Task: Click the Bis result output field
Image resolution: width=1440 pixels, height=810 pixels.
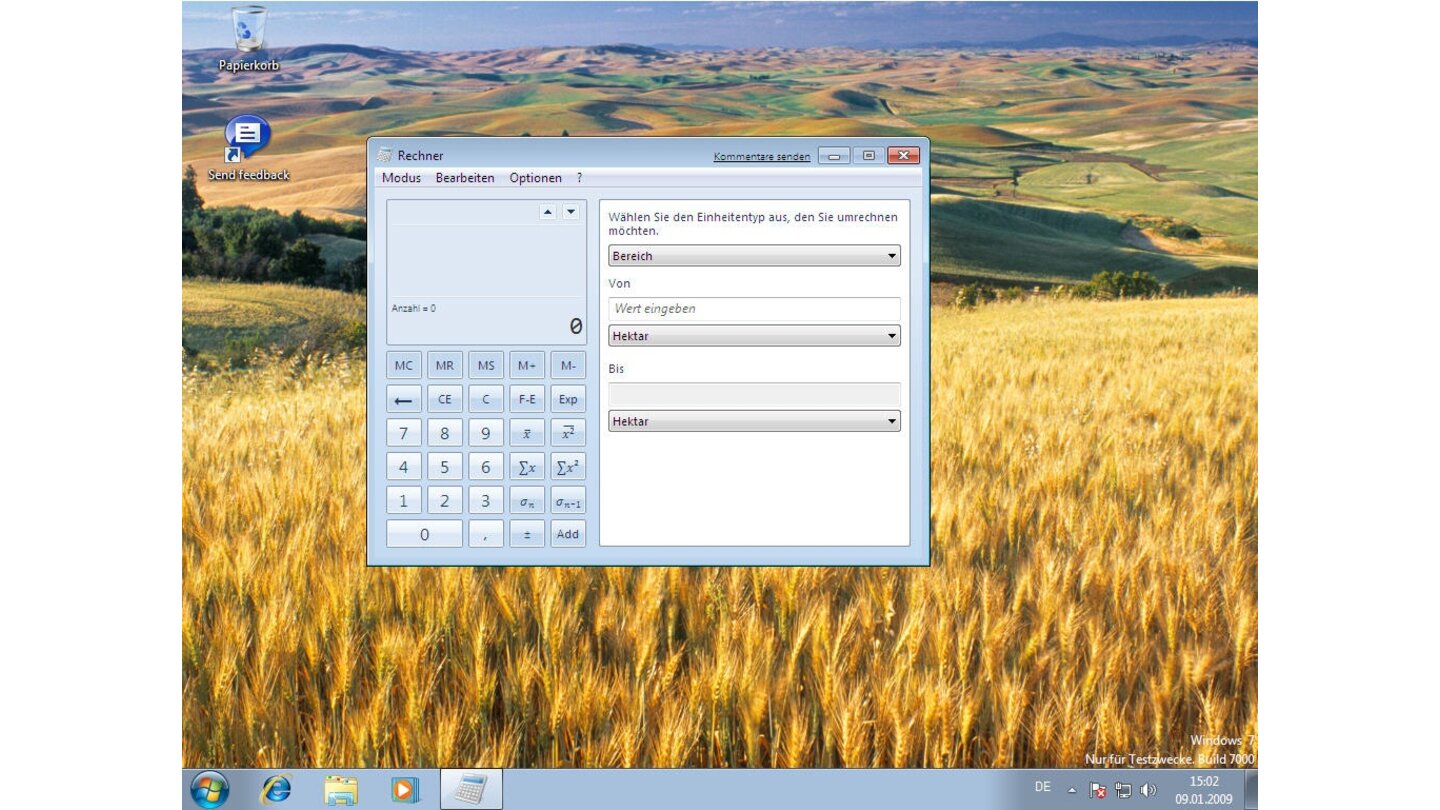Action: click(x=754, y=394)
